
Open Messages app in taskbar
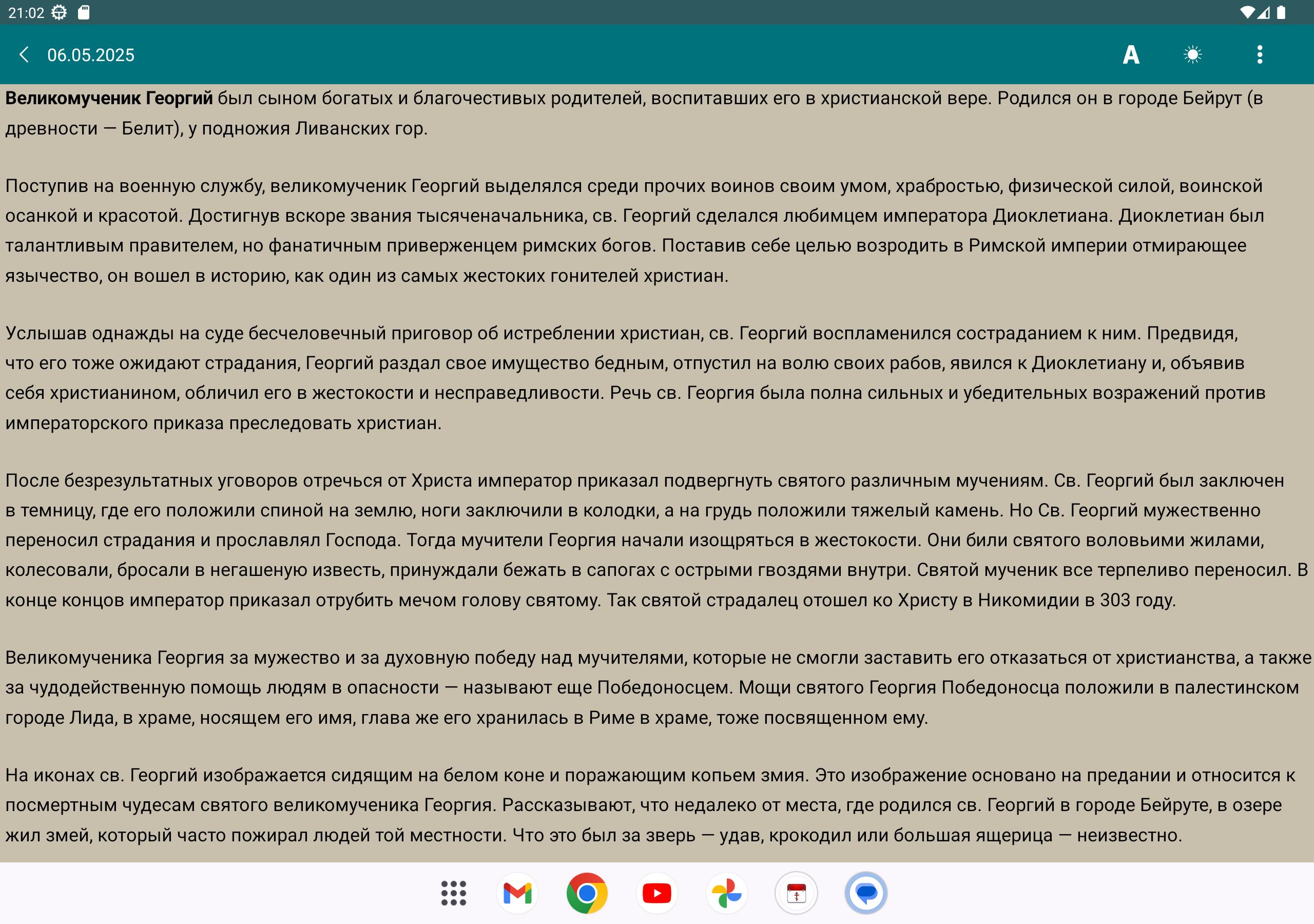[x=866, y=893]
